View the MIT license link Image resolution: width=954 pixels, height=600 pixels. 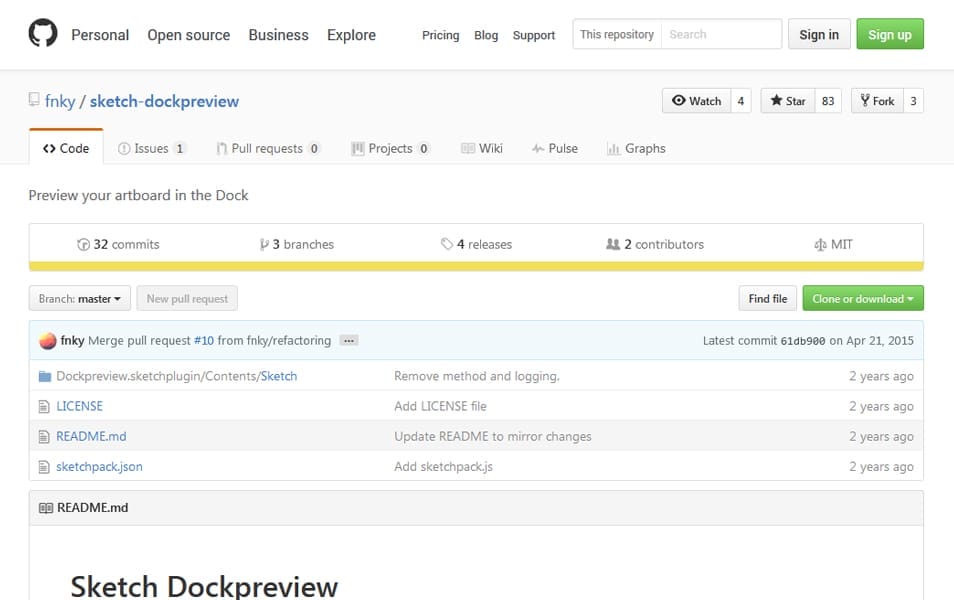tap(834, 245)
